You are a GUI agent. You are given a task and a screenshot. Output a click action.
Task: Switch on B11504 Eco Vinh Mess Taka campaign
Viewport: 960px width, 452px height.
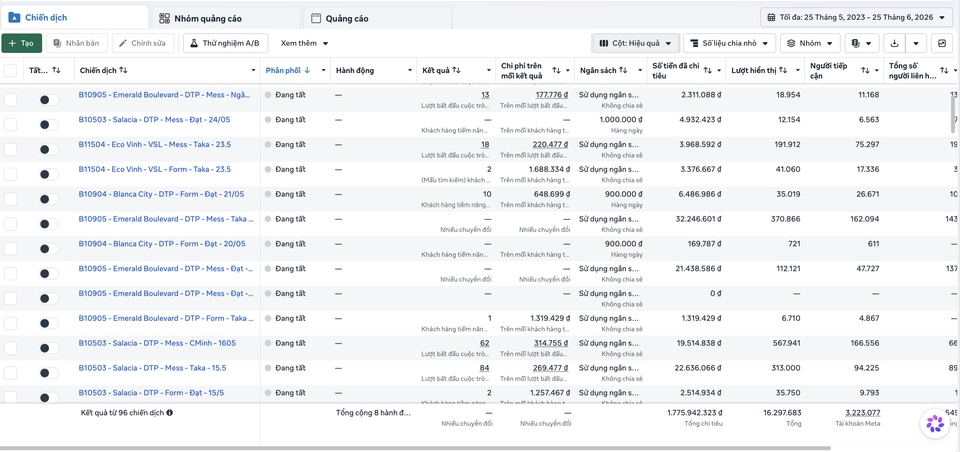coord(48,149)
